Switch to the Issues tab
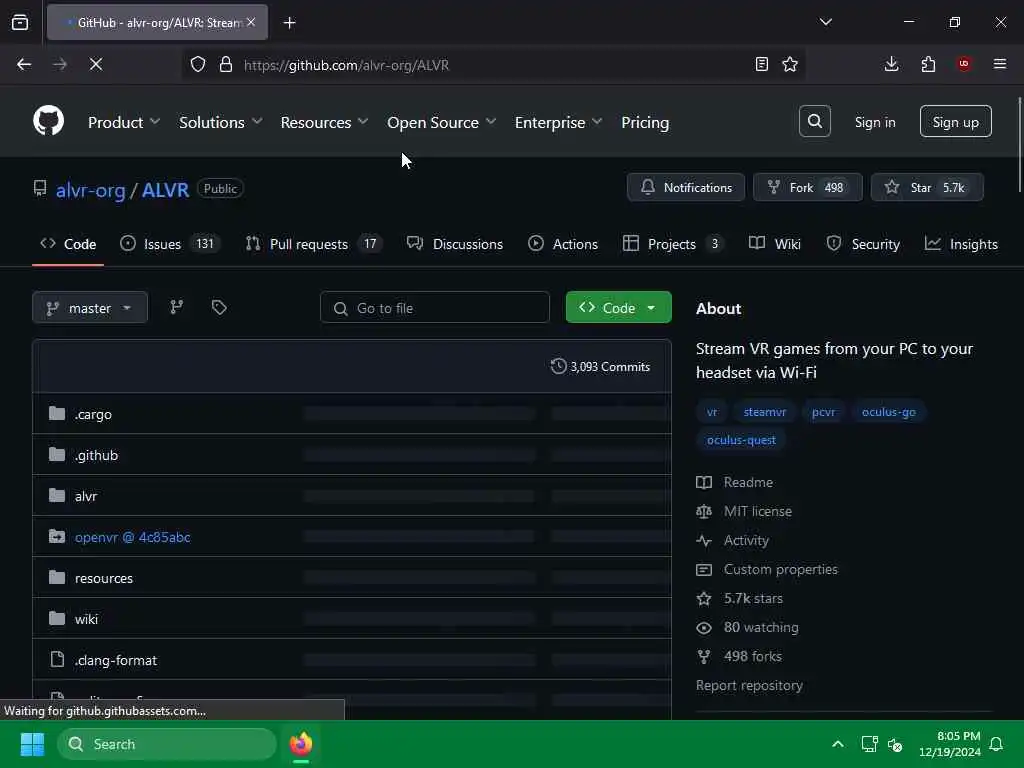Screen dimensions: 1024x768 [170, 244]
